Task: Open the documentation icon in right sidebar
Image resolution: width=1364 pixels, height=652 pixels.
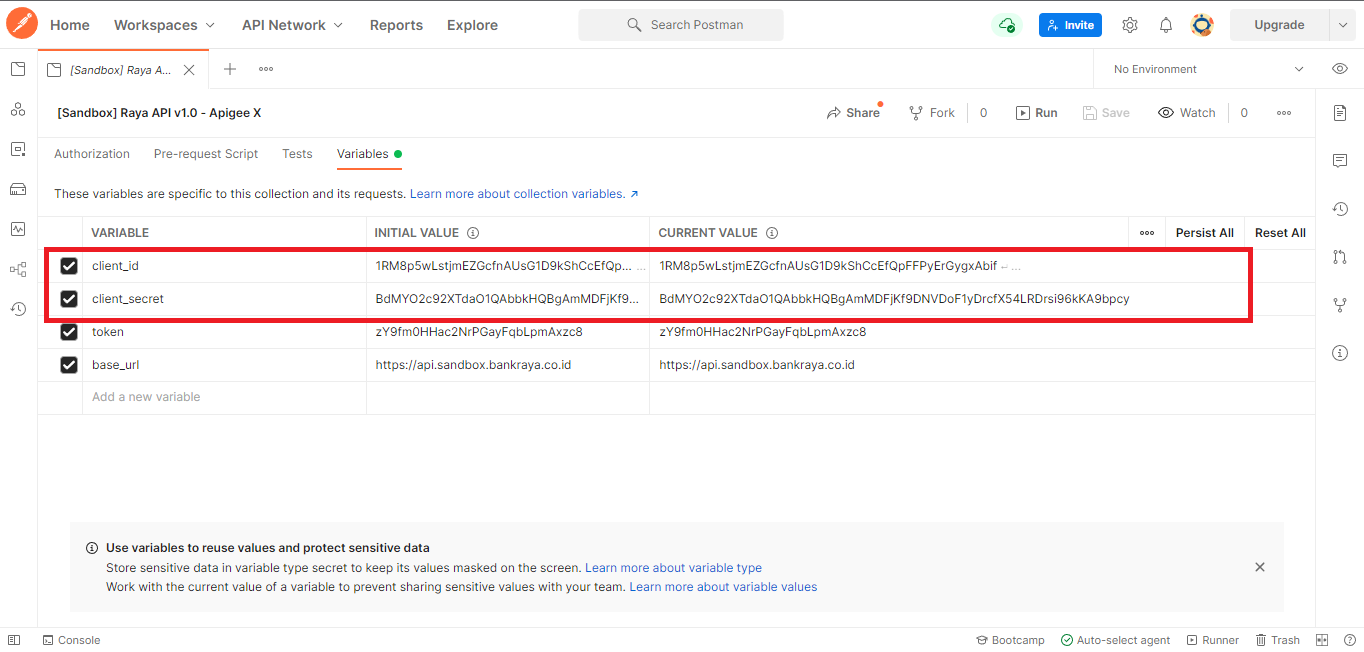Action: coord(1340,113)
